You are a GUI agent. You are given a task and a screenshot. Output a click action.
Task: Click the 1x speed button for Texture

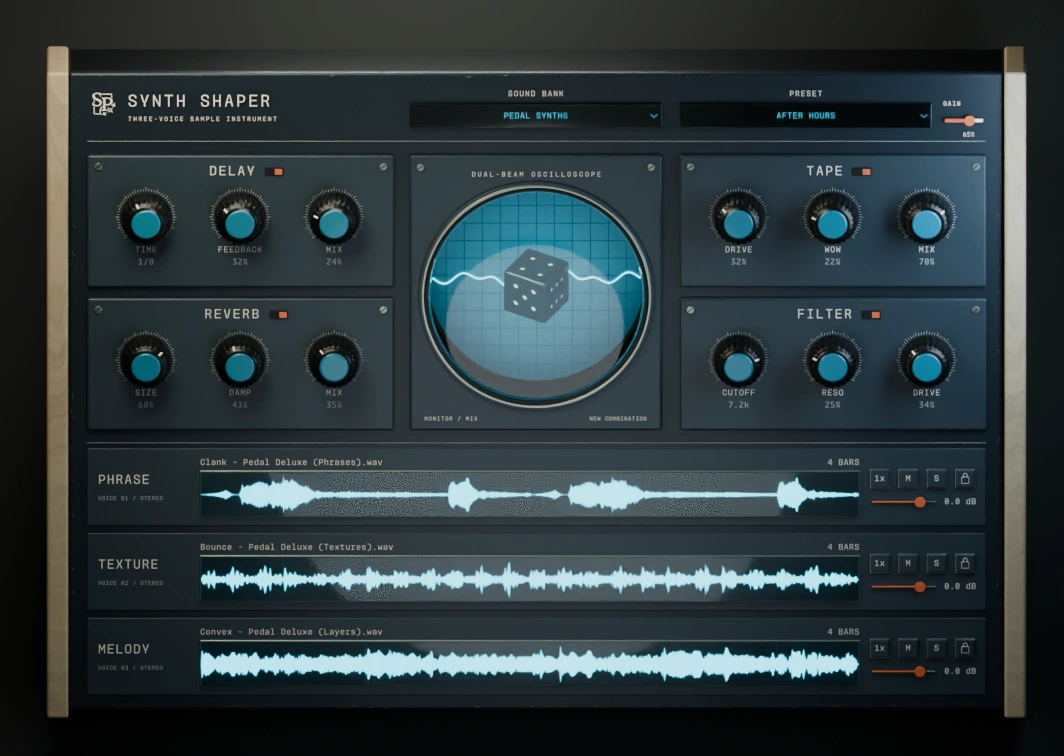tap(879, 563)
